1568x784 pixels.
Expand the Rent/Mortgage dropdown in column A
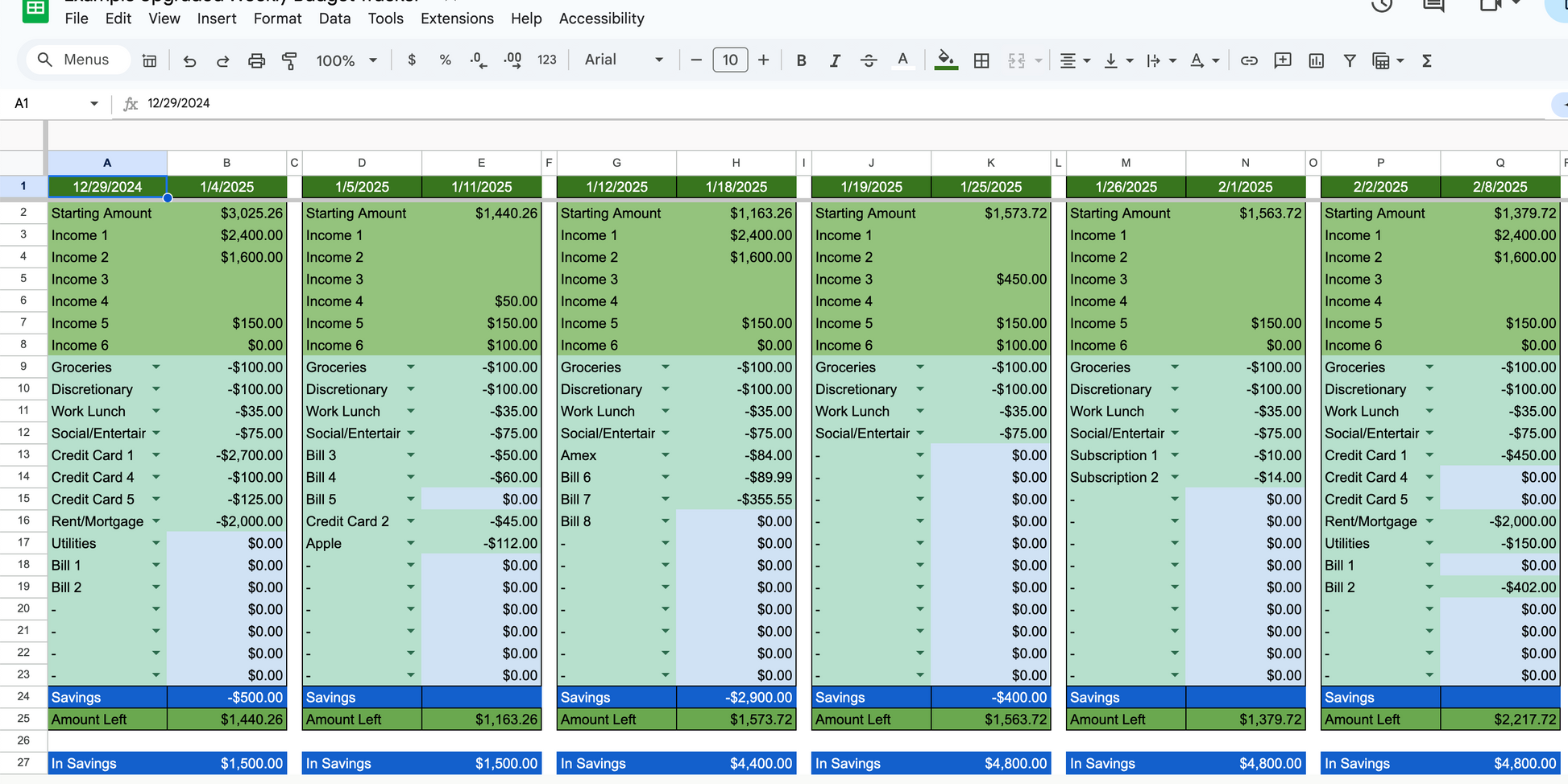tap(156, 521)
